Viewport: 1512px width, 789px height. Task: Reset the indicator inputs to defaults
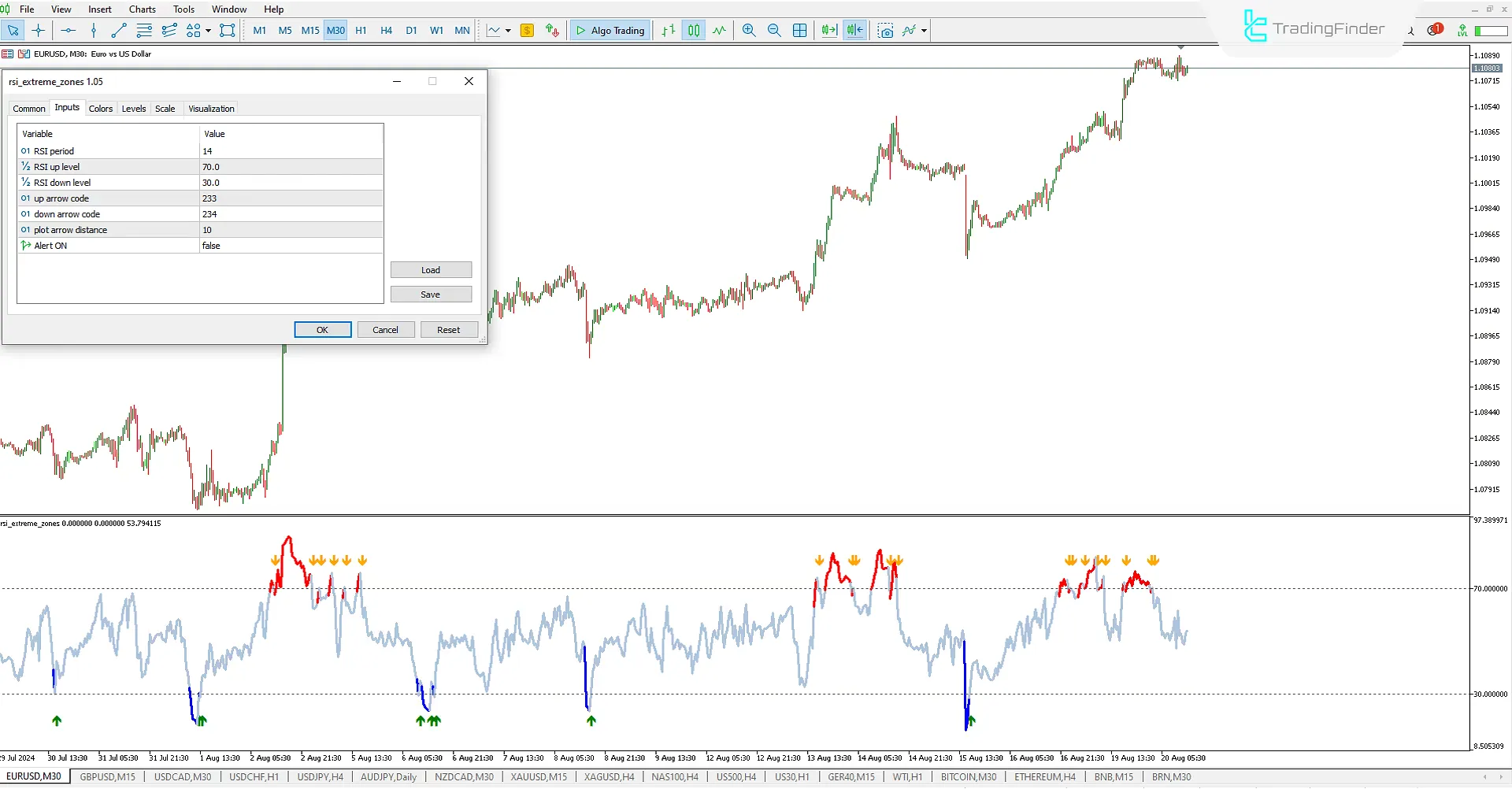(x=449, y=329)
